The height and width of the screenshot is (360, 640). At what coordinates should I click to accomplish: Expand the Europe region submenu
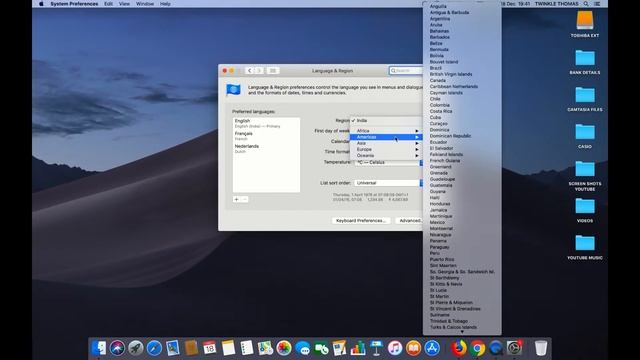[386, 149]
